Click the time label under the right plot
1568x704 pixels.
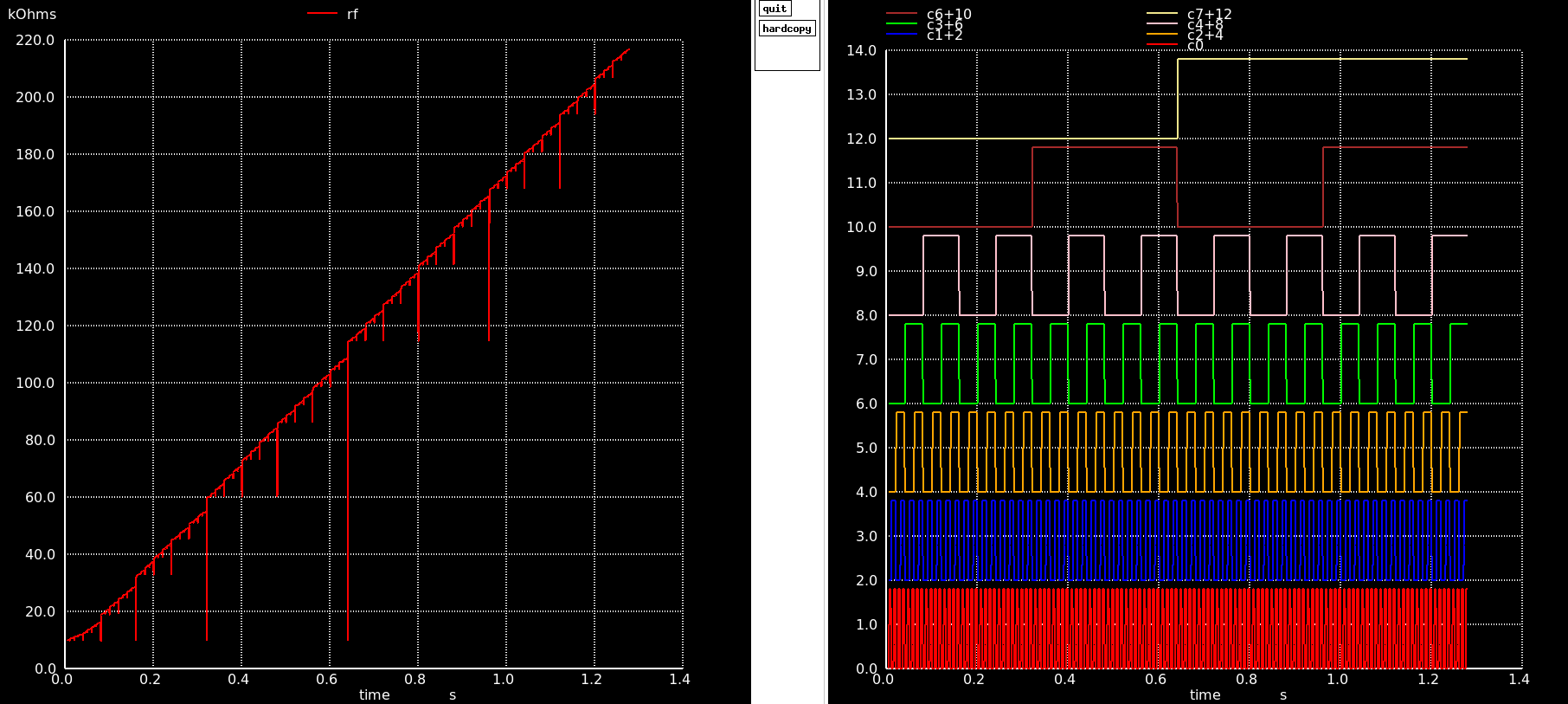1205,694
